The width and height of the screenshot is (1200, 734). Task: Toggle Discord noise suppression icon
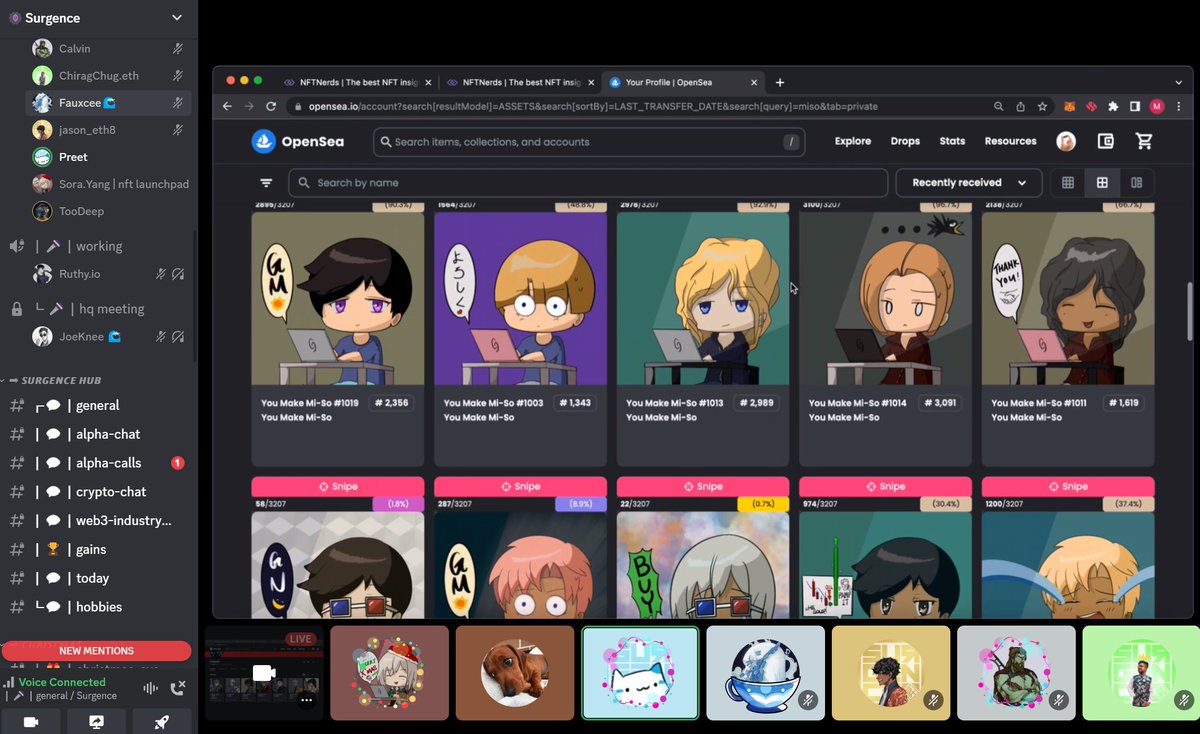point(151,688)
